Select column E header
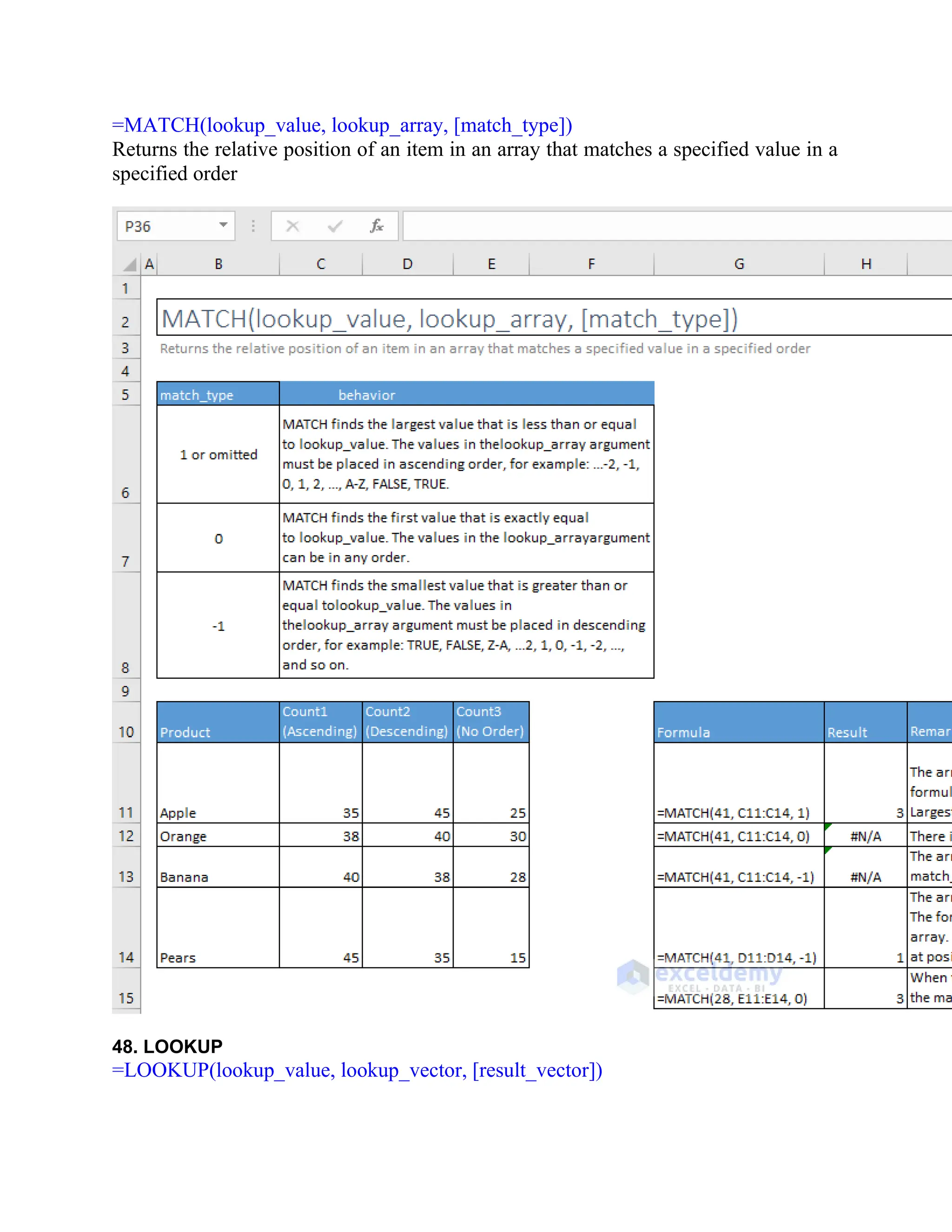This screenshot has height=1232, width=952. coord(491,264)
